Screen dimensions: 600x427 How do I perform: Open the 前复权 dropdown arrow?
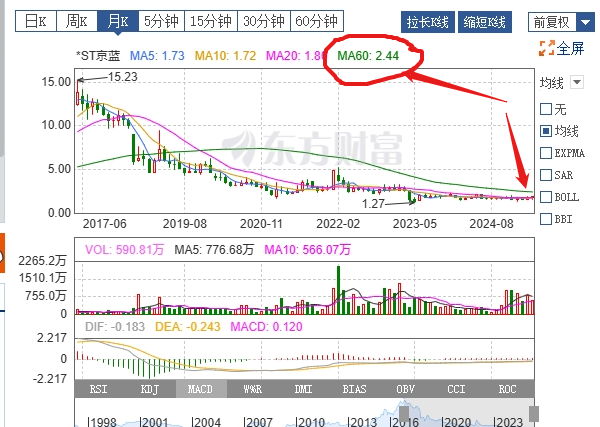pyautogui.click(x=585, y=22)
